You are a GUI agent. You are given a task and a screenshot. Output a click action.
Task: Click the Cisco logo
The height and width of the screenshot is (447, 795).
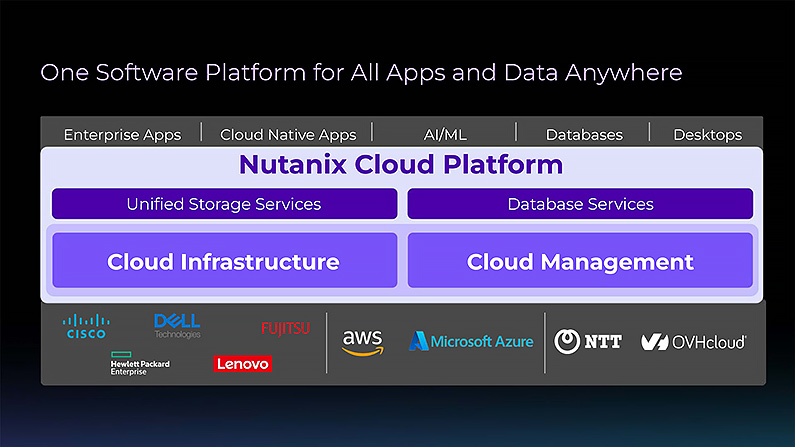86,326
